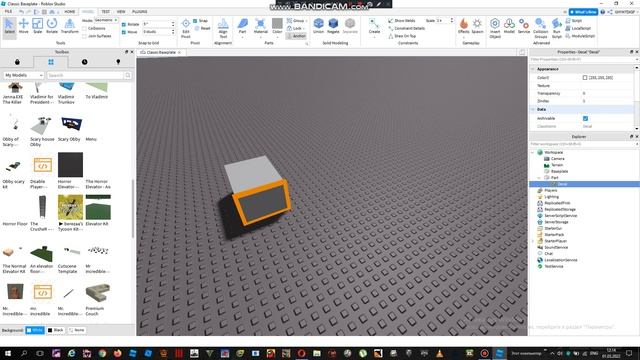Activate the Select tool in the ribbon

point(9,26)
